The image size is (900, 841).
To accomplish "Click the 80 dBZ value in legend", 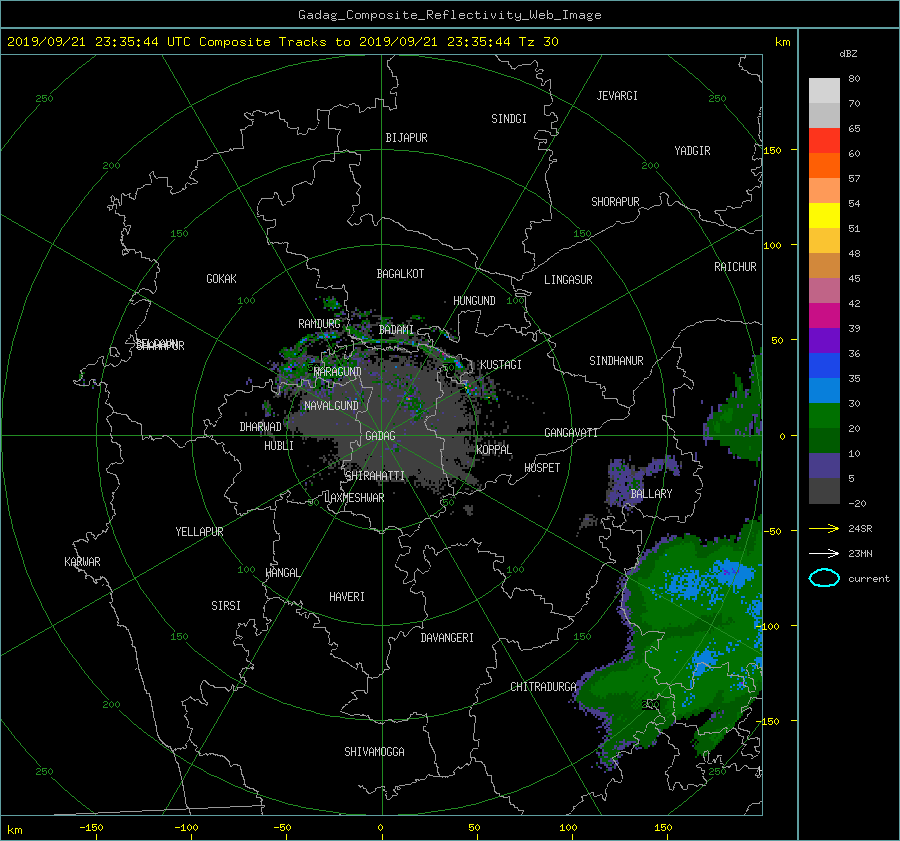I will pos(854,79).
